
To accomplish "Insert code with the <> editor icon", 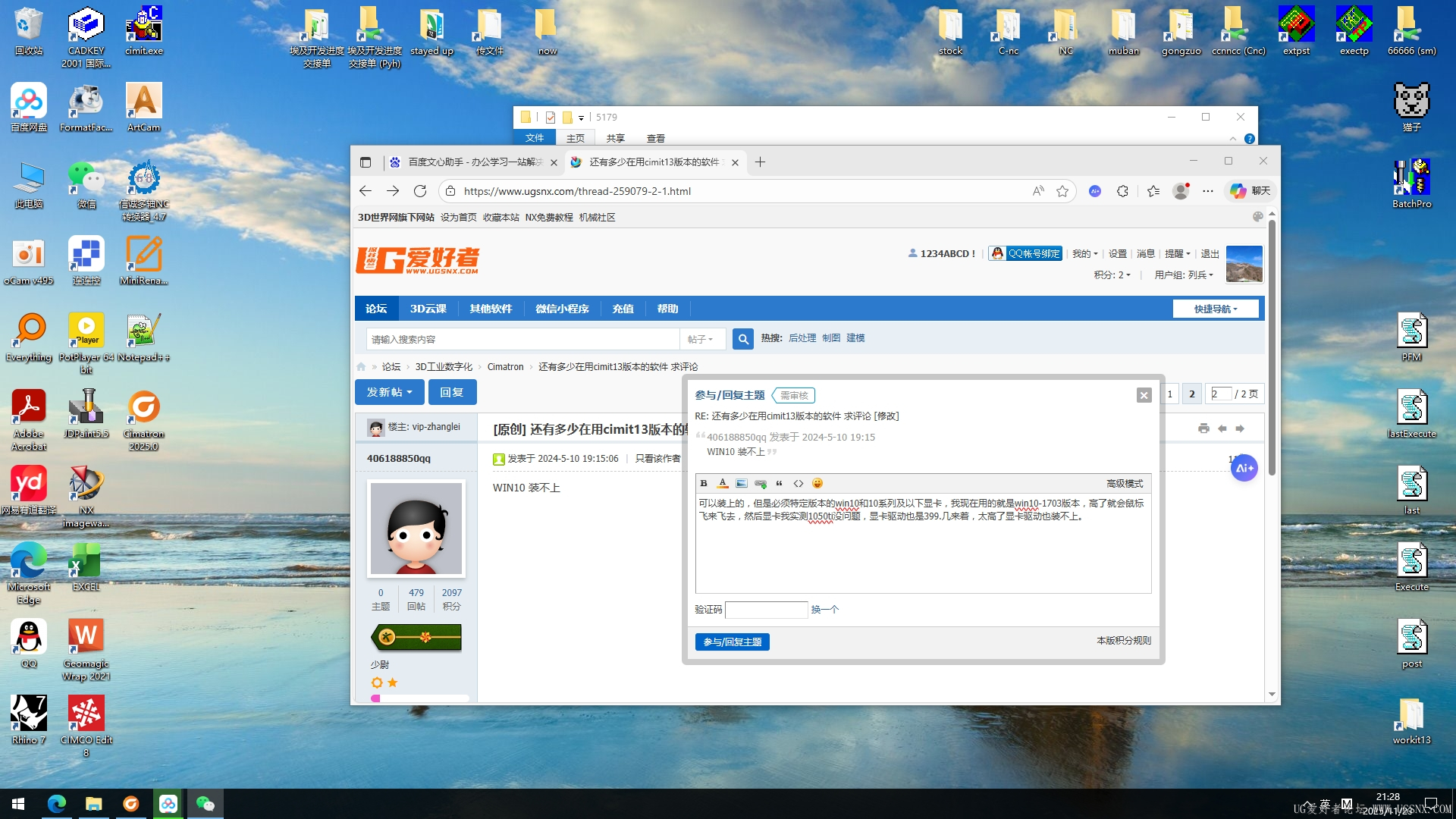I will pos(798,483).
